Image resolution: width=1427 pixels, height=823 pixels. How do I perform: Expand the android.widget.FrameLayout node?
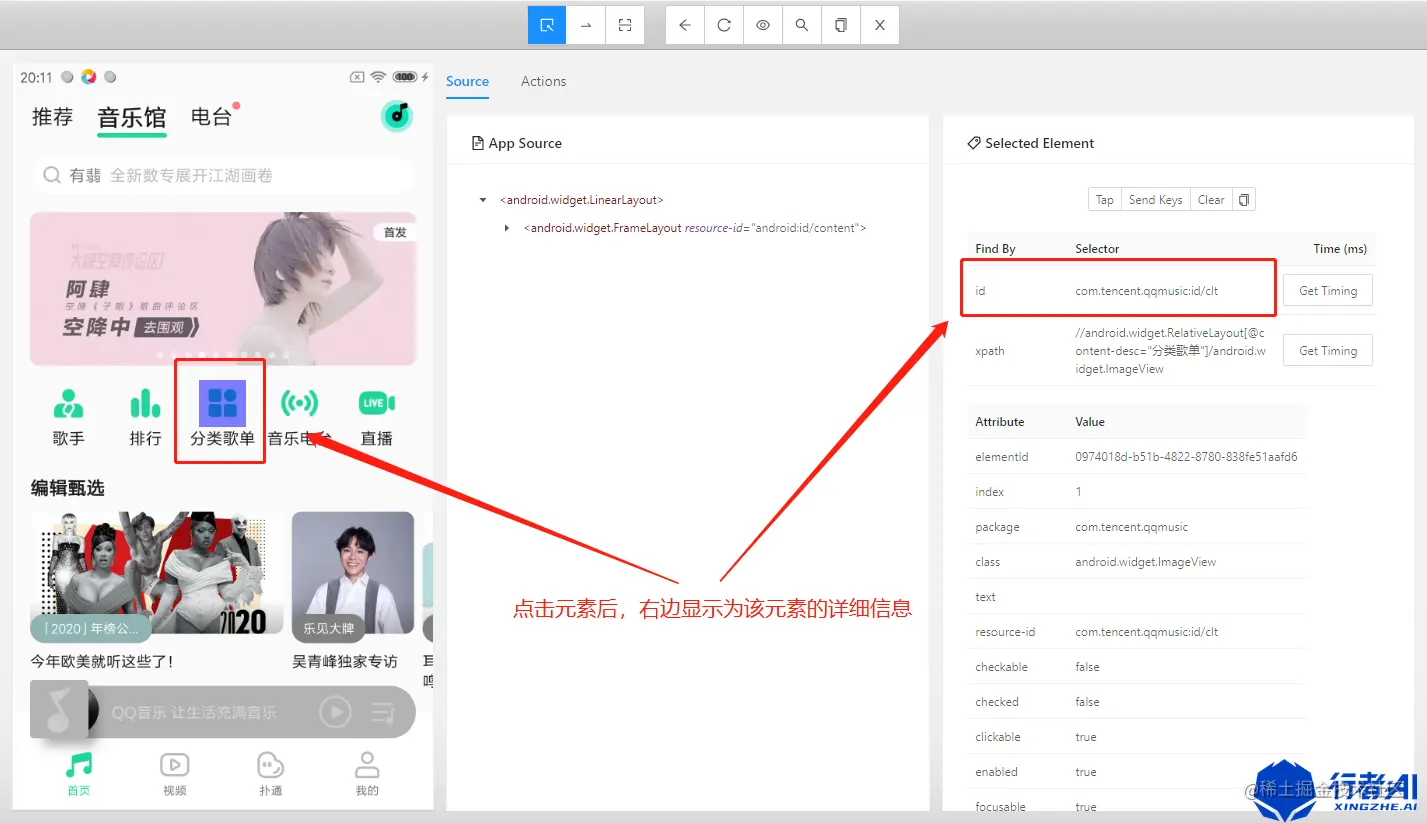pyautogui.click(x=507, y=228)
